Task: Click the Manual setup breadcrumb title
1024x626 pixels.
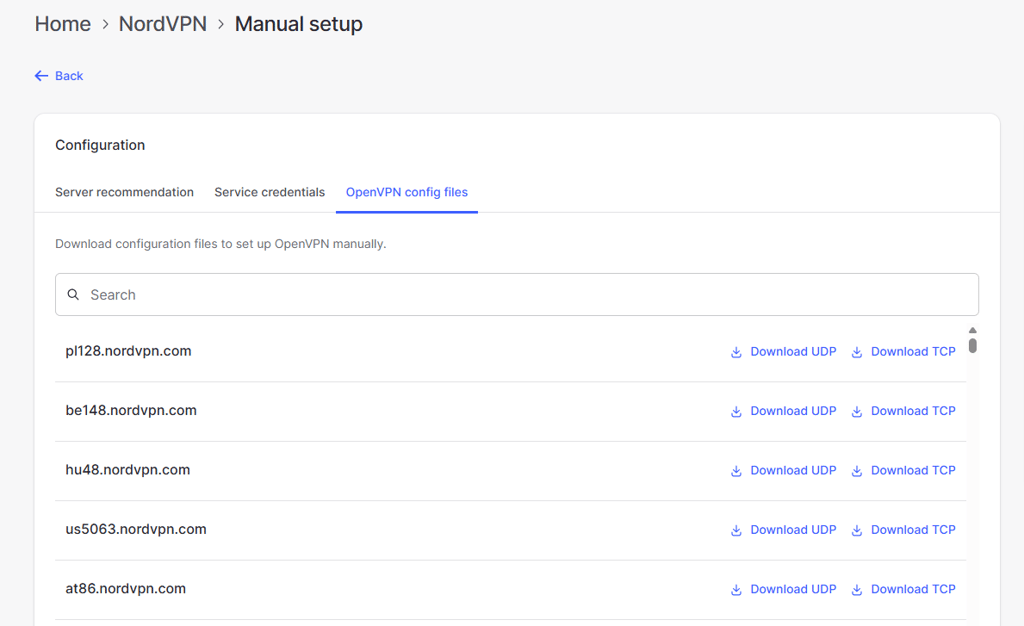Action: [x=298, y=24]
